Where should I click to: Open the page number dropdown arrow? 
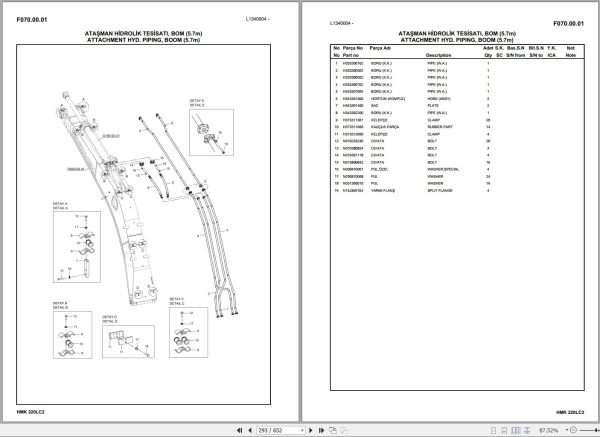[302, 430]
